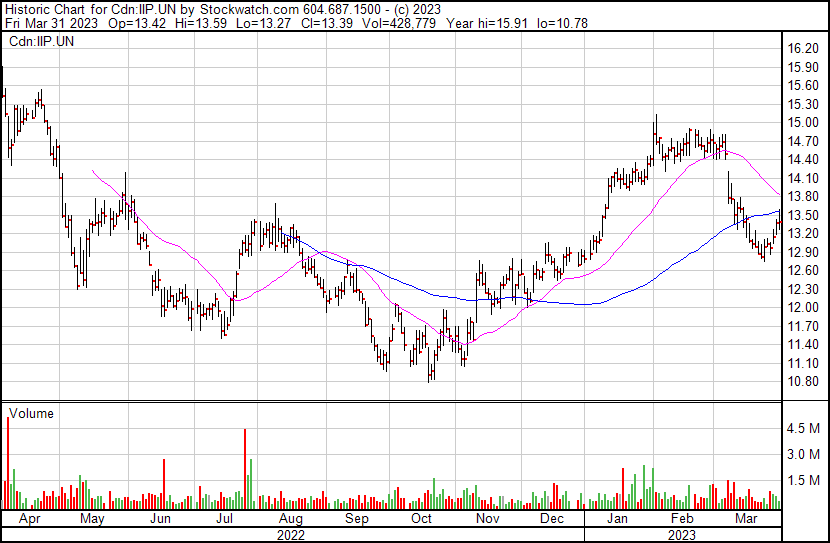Screen dimensions: 830x543
Task: Click the 10.80 price axis label
Action: (803, 382)
